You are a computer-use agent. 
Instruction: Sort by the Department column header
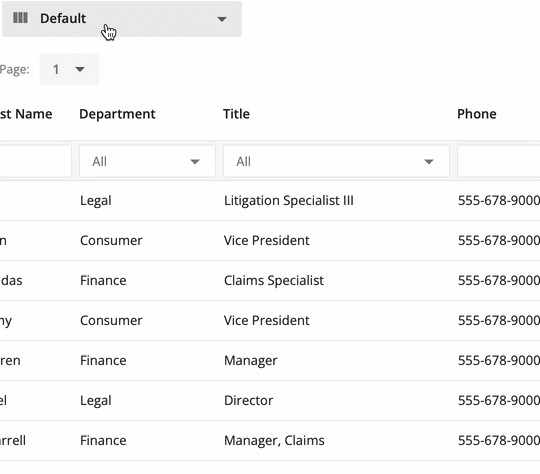(x=117, y=114)
